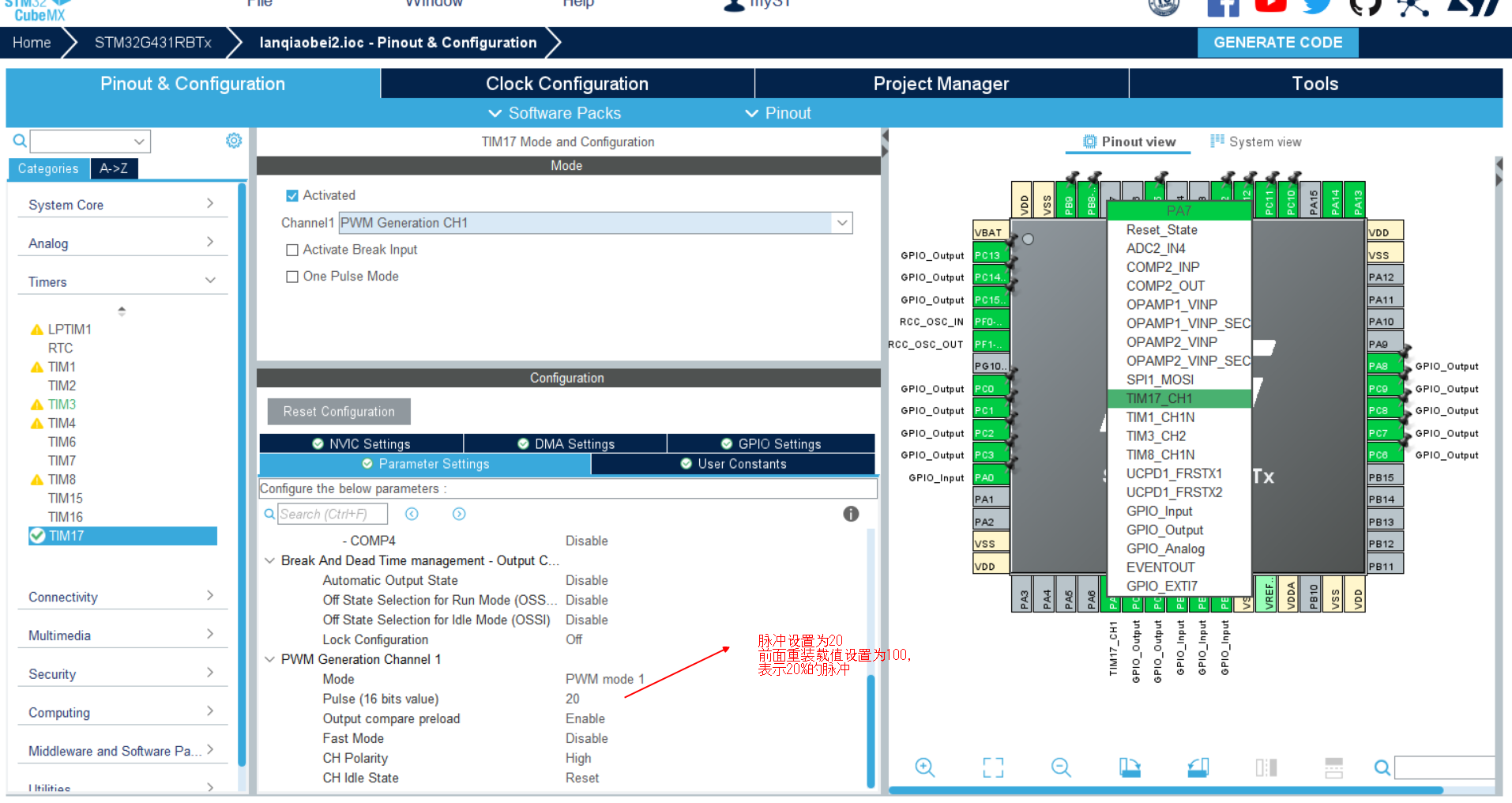Click the Pulse (16 bits value) 20 field
The image size is (1512, 803).
[x=572, y=699]
